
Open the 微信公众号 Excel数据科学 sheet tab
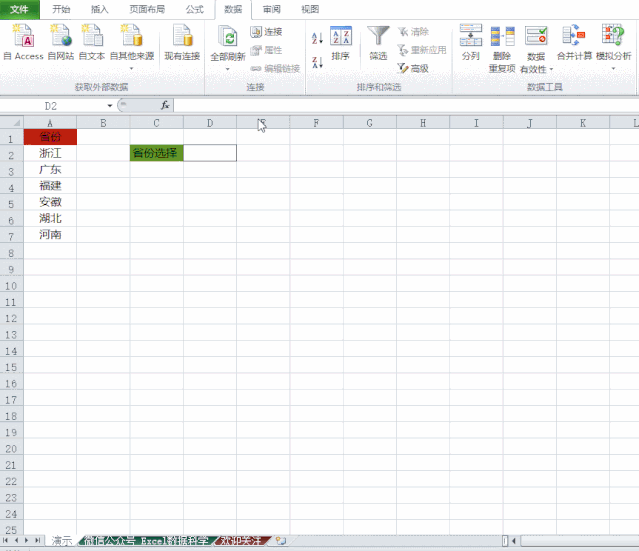point(148,541)
